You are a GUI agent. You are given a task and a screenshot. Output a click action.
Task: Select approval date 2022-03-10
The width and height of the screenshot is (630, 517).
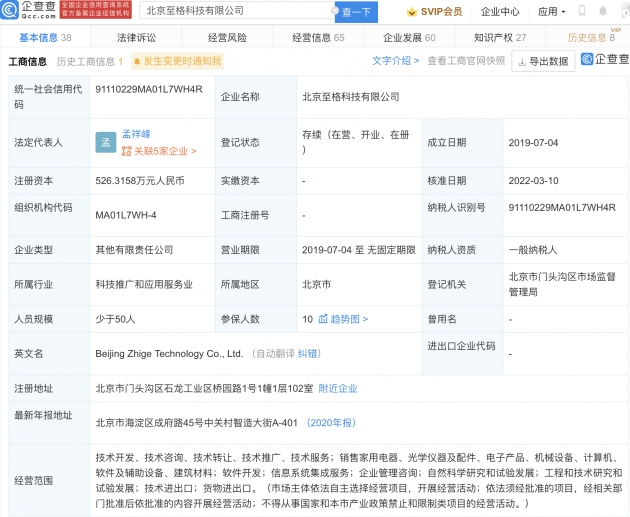click(x=533, y=181)
